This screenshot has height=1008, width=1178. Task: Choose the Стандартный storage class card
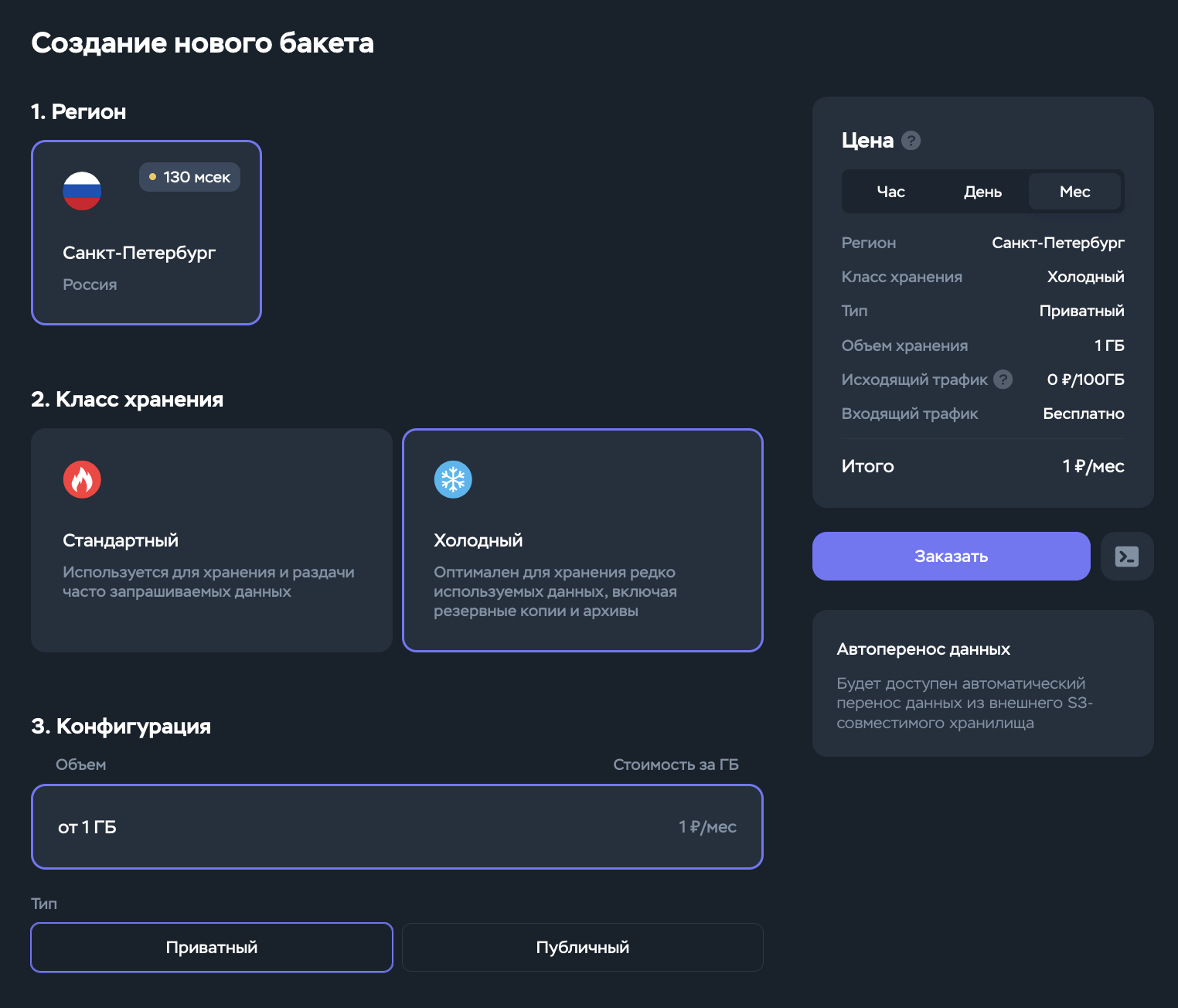tap(212, 540)
